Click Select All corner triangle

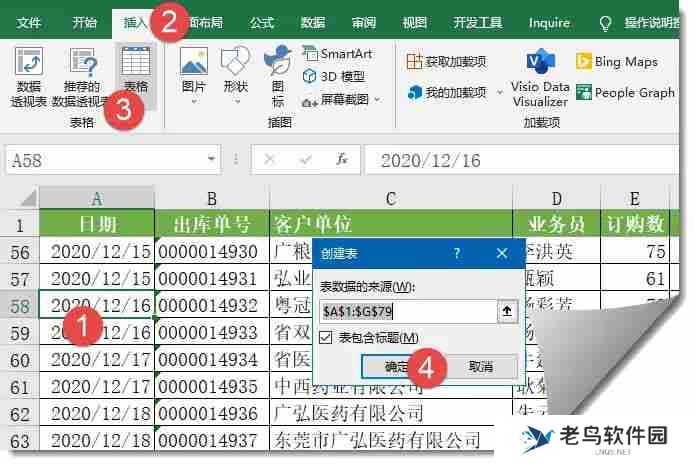point(27,197)
